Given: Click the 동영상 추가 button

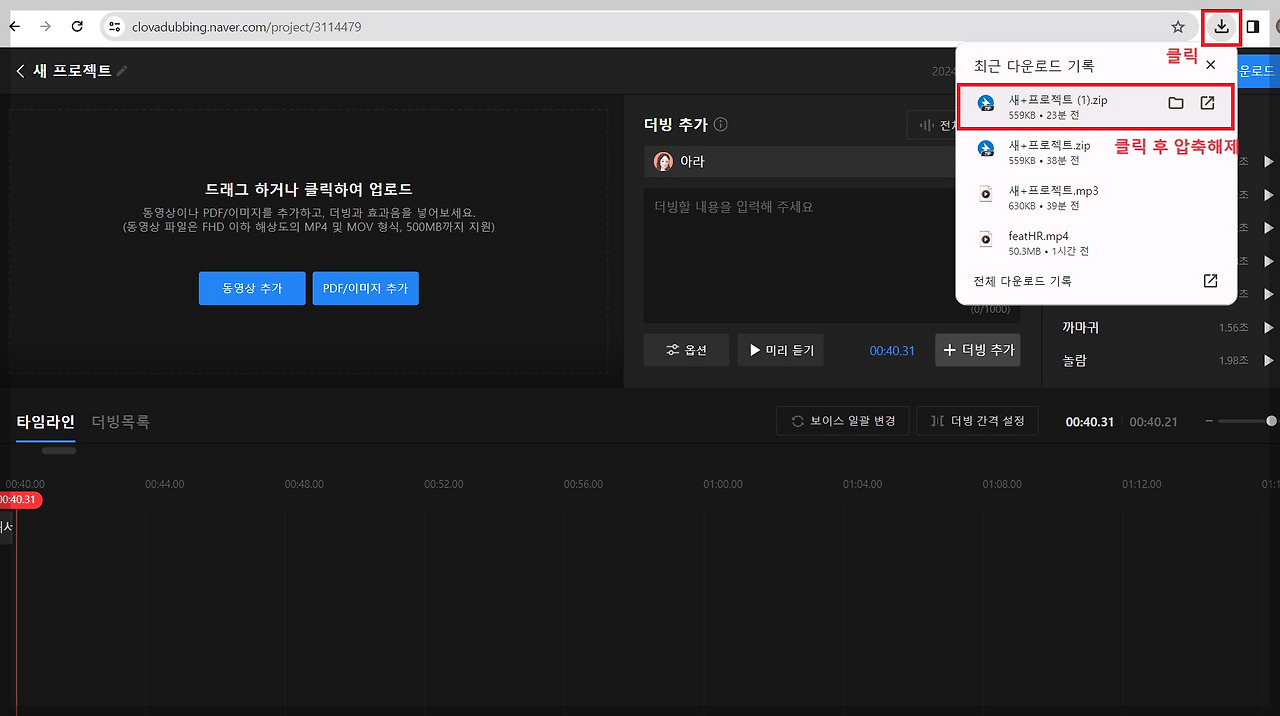Looking at the screenshot, I should pos(251,288).
